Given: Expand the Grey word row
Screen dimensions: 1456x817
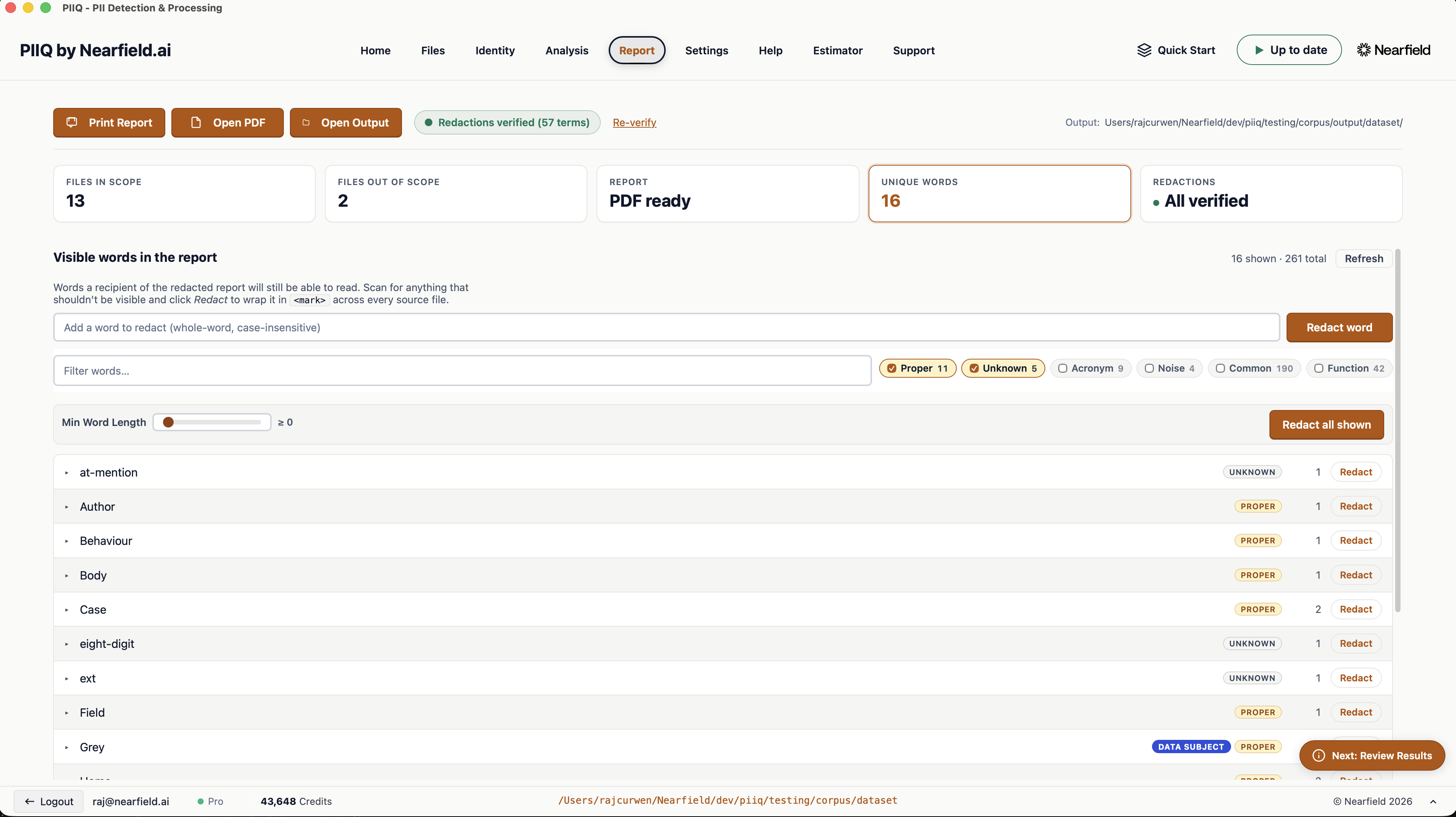Looking at the screenshot, I should [x=67, y=747].
